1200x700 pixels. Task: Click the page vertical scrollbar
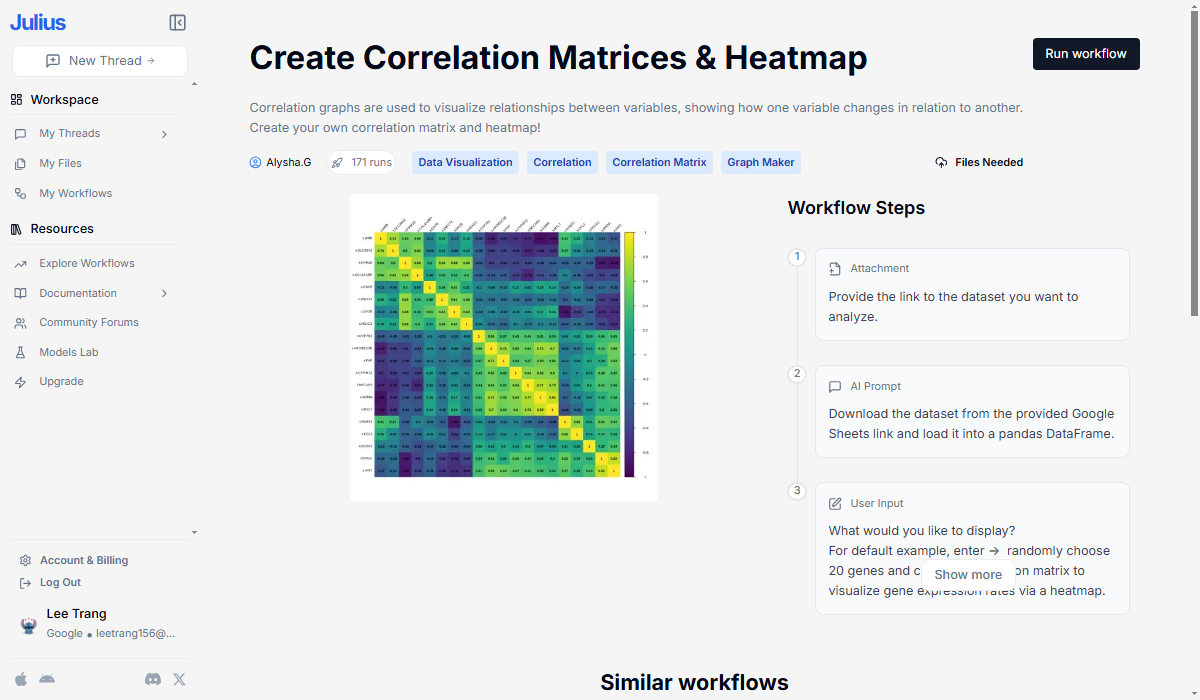pos(1193,150)
